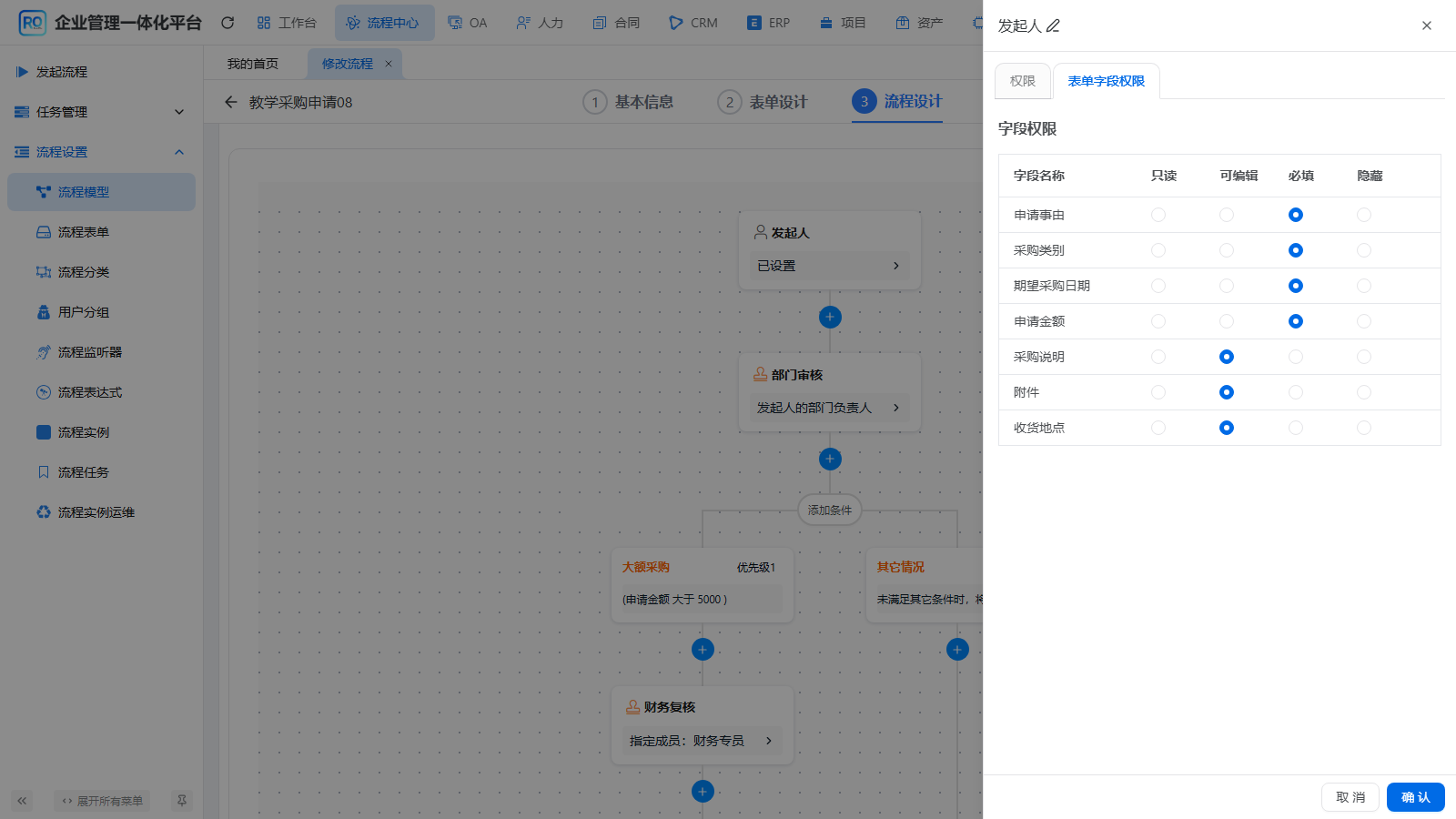1456x819 pixels.
Task: Open 流程实例运维 in the sidebar
Action: click(101, 512)
